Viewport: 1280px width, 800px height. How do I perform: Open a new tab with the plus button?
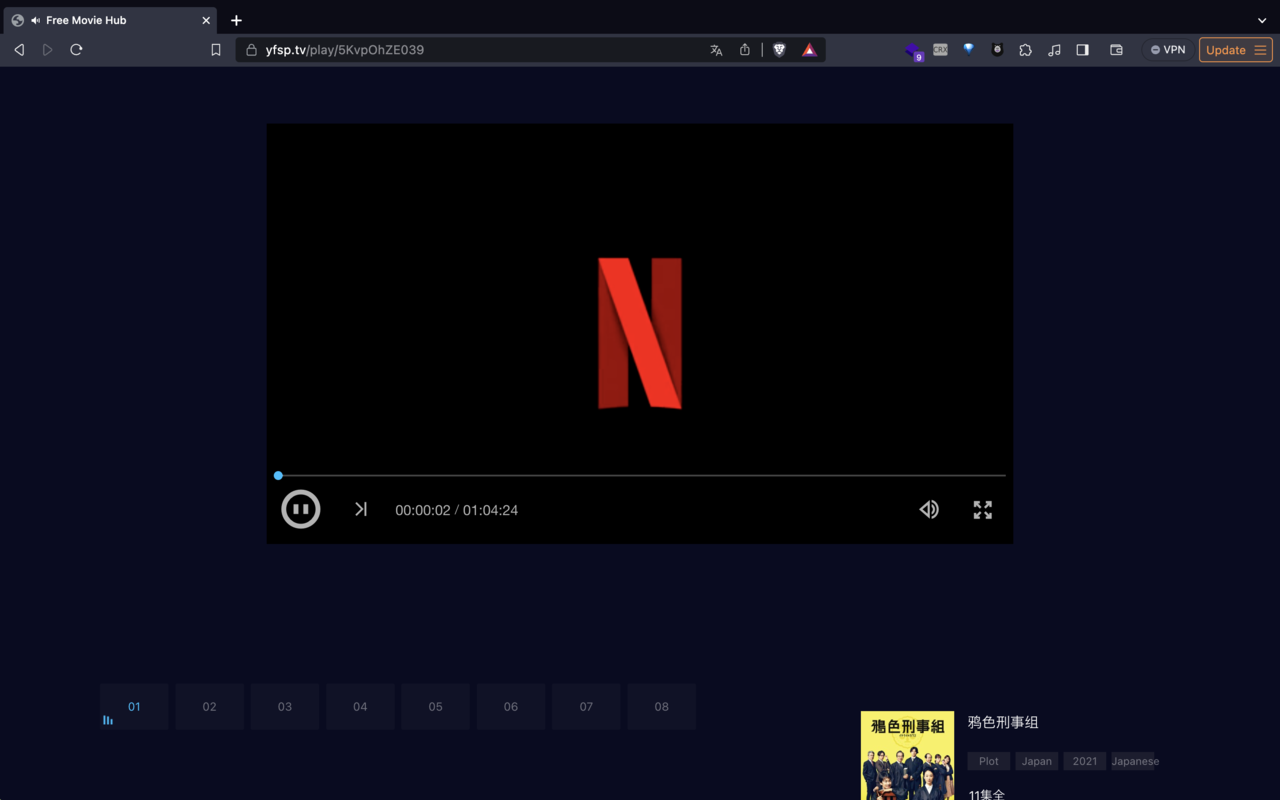(236, 20)
